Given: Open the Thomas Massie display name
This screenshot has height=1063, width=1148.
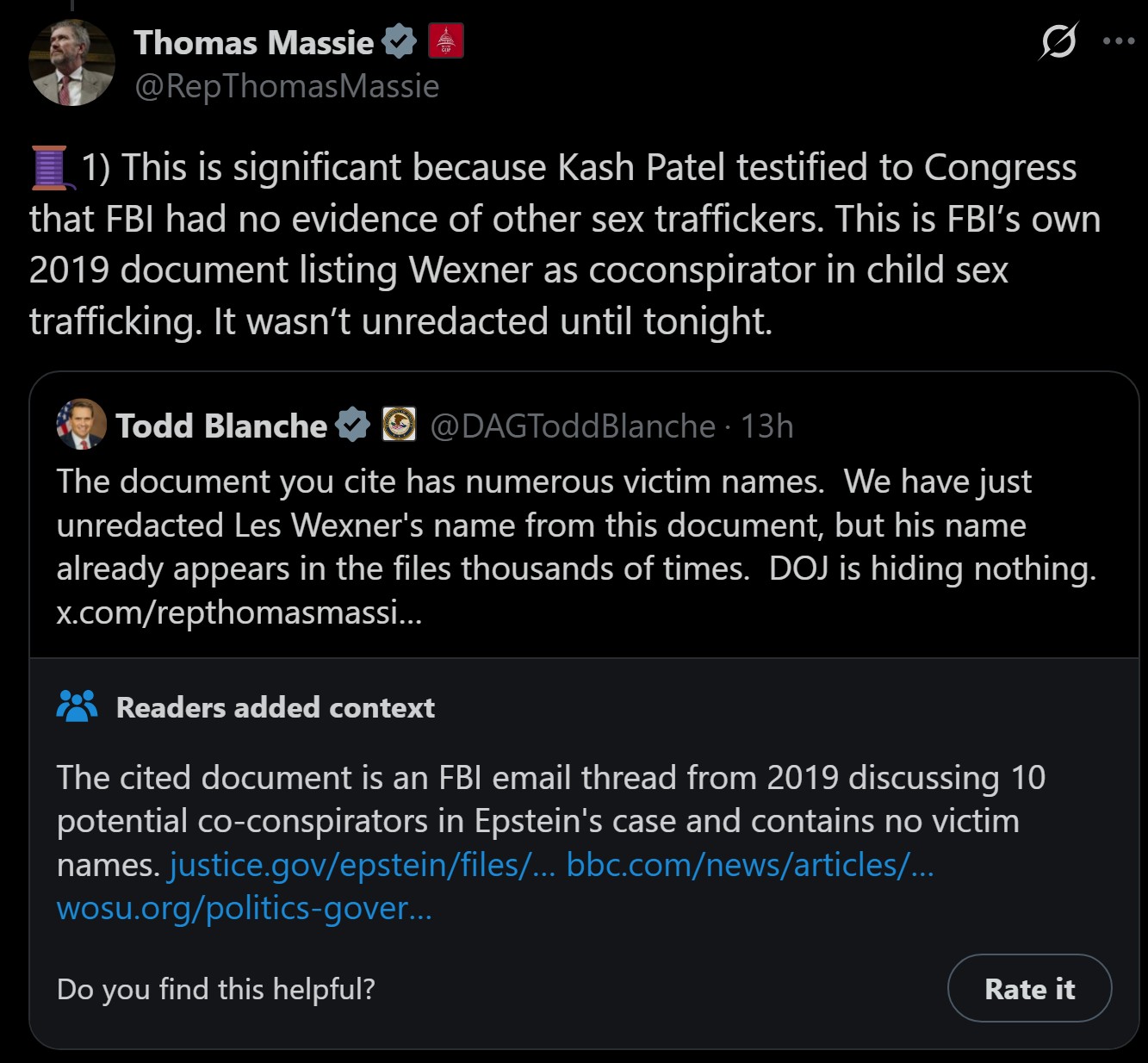Looking at the screenshot, I should pyautogui.click(x=253, y=42).
